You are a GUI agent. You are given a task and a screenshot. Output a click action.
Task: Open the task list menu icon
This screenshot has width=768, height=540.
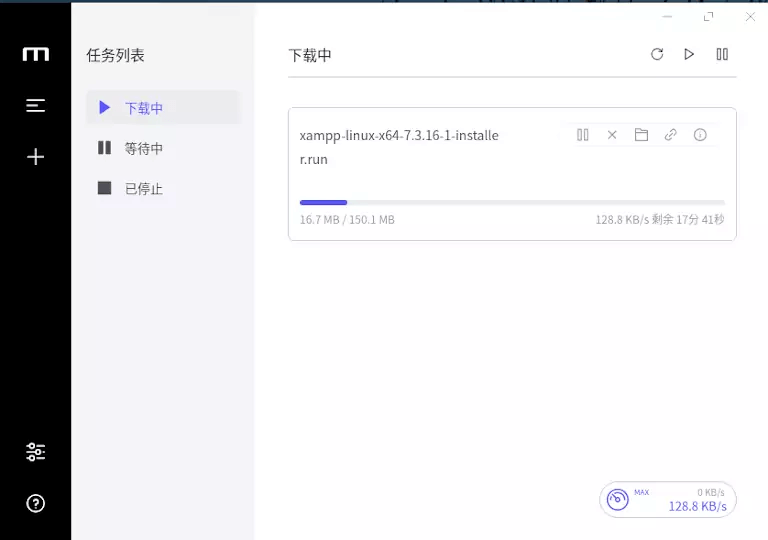click(35, 105)
